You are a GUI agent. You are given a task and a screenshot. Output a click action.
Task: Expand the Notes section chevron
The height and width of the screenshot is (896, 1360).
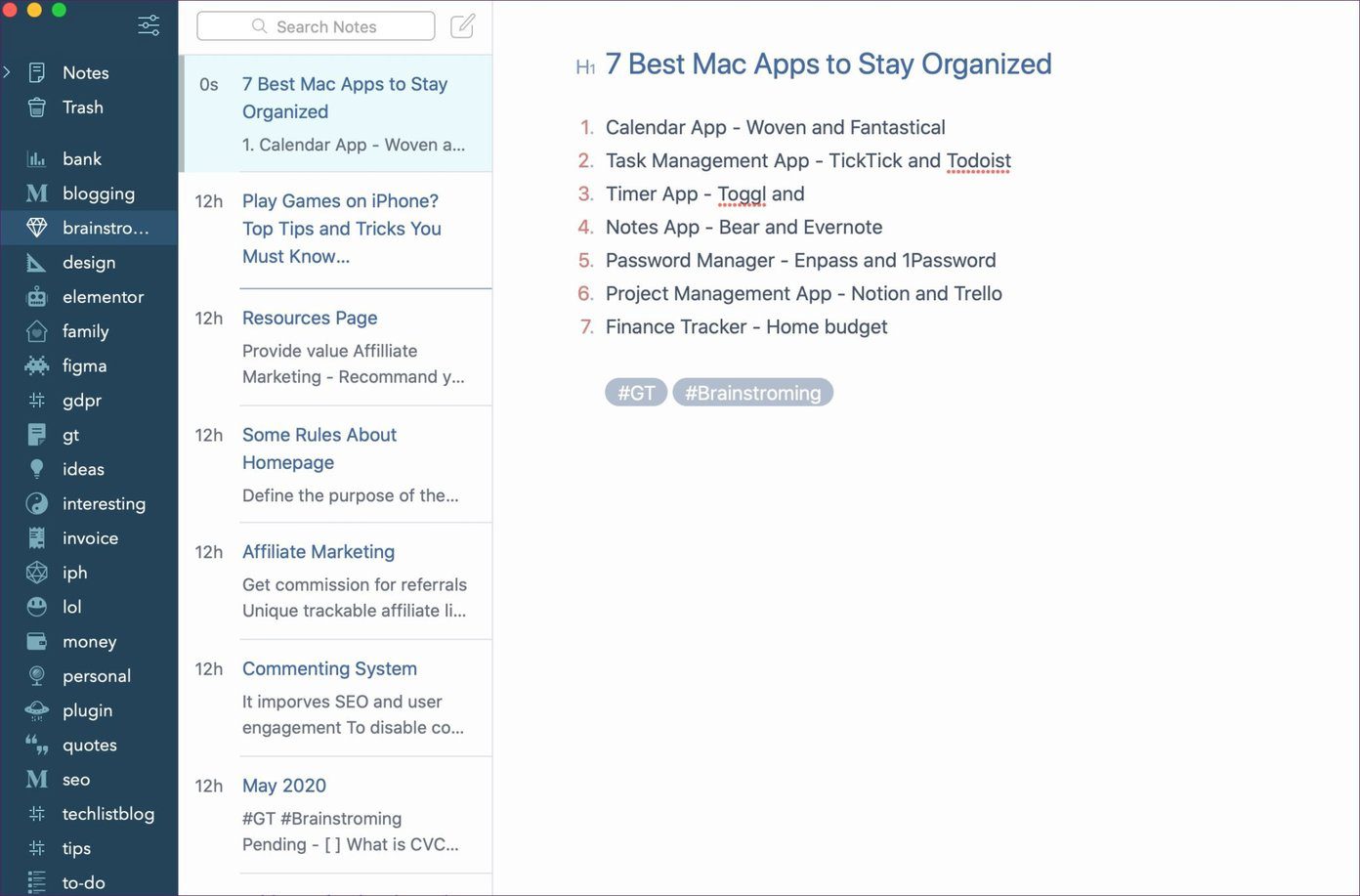[x=7, y=72]
